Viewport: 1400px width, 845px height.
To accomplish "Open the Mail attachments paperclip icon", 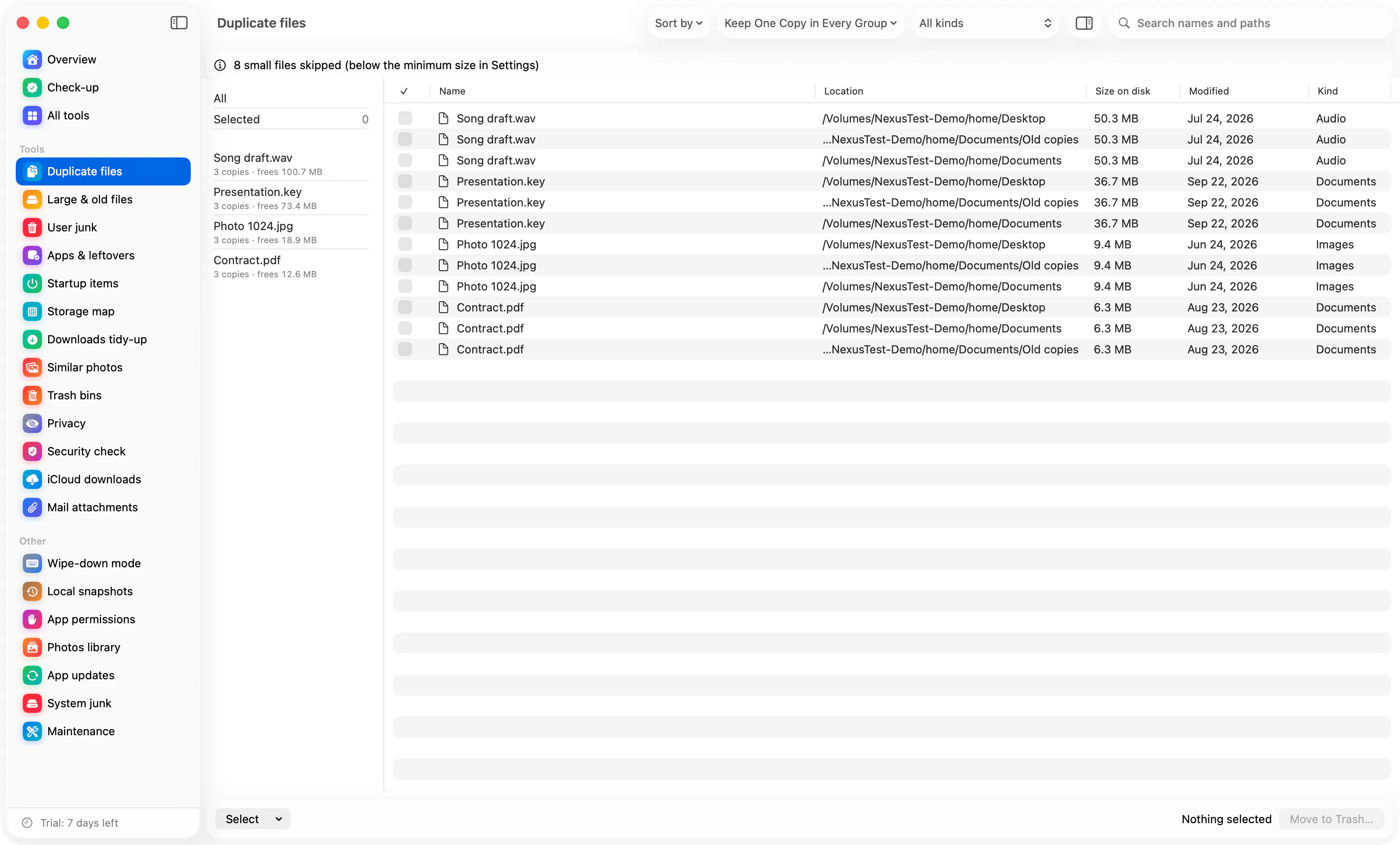I will pos(32,507).
